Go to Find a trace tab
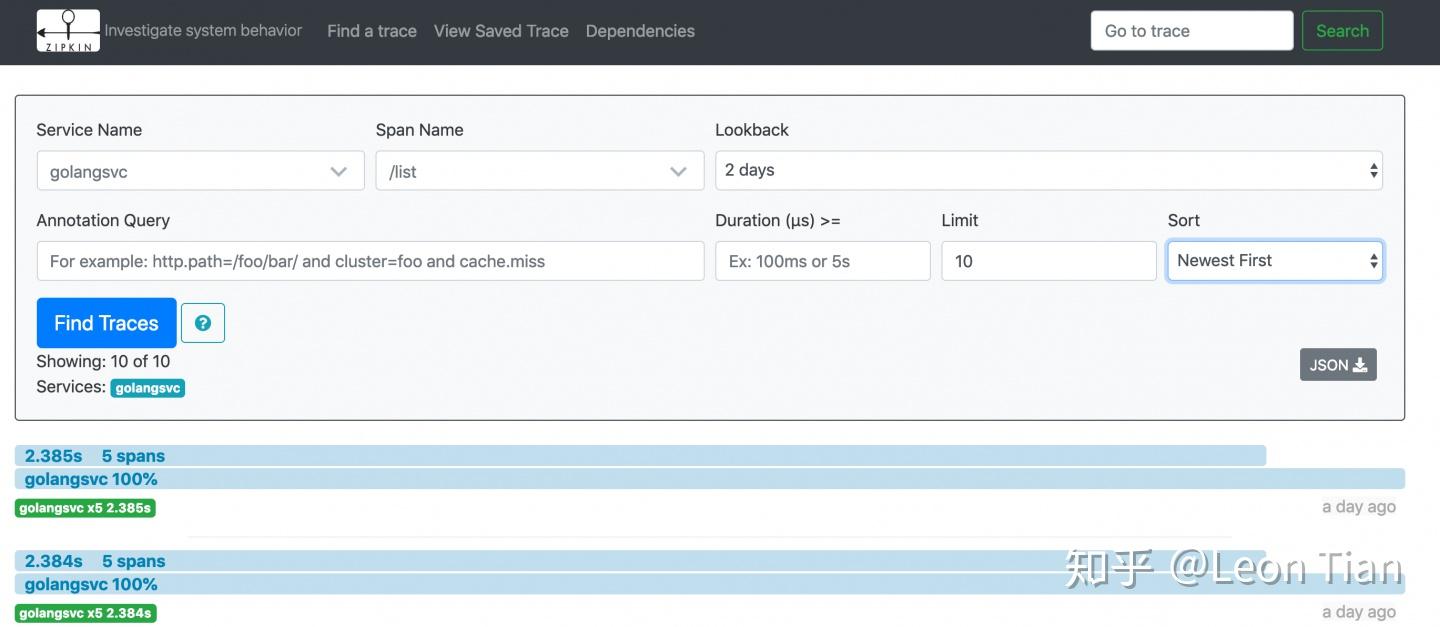Viewport: 1440px width, 627px height. 372,31
